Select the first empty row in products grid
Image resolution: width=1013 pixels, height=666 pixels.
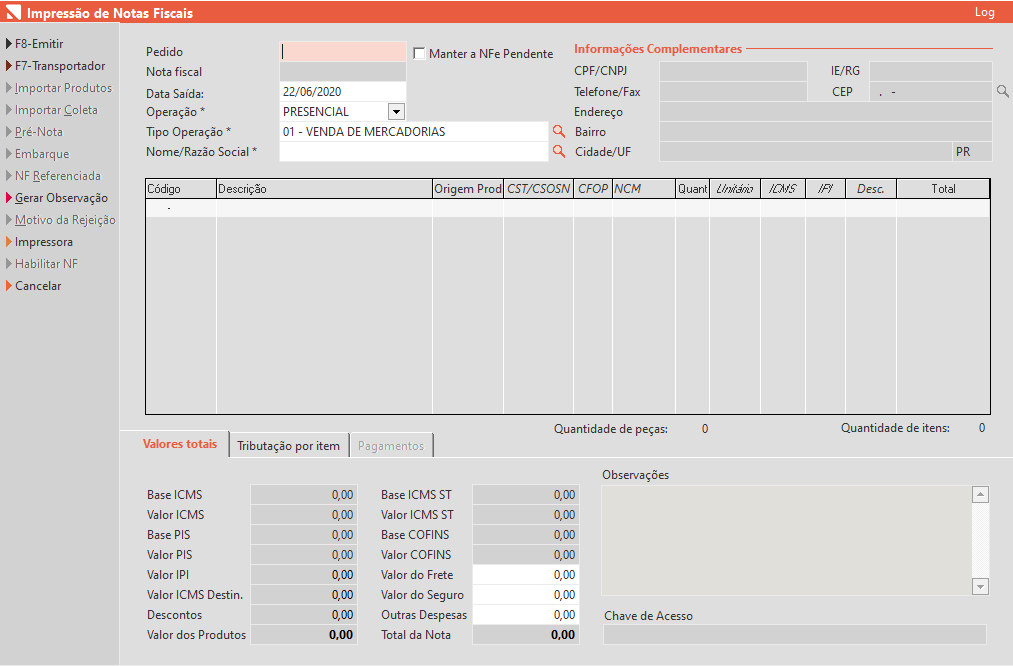(568, 208)
